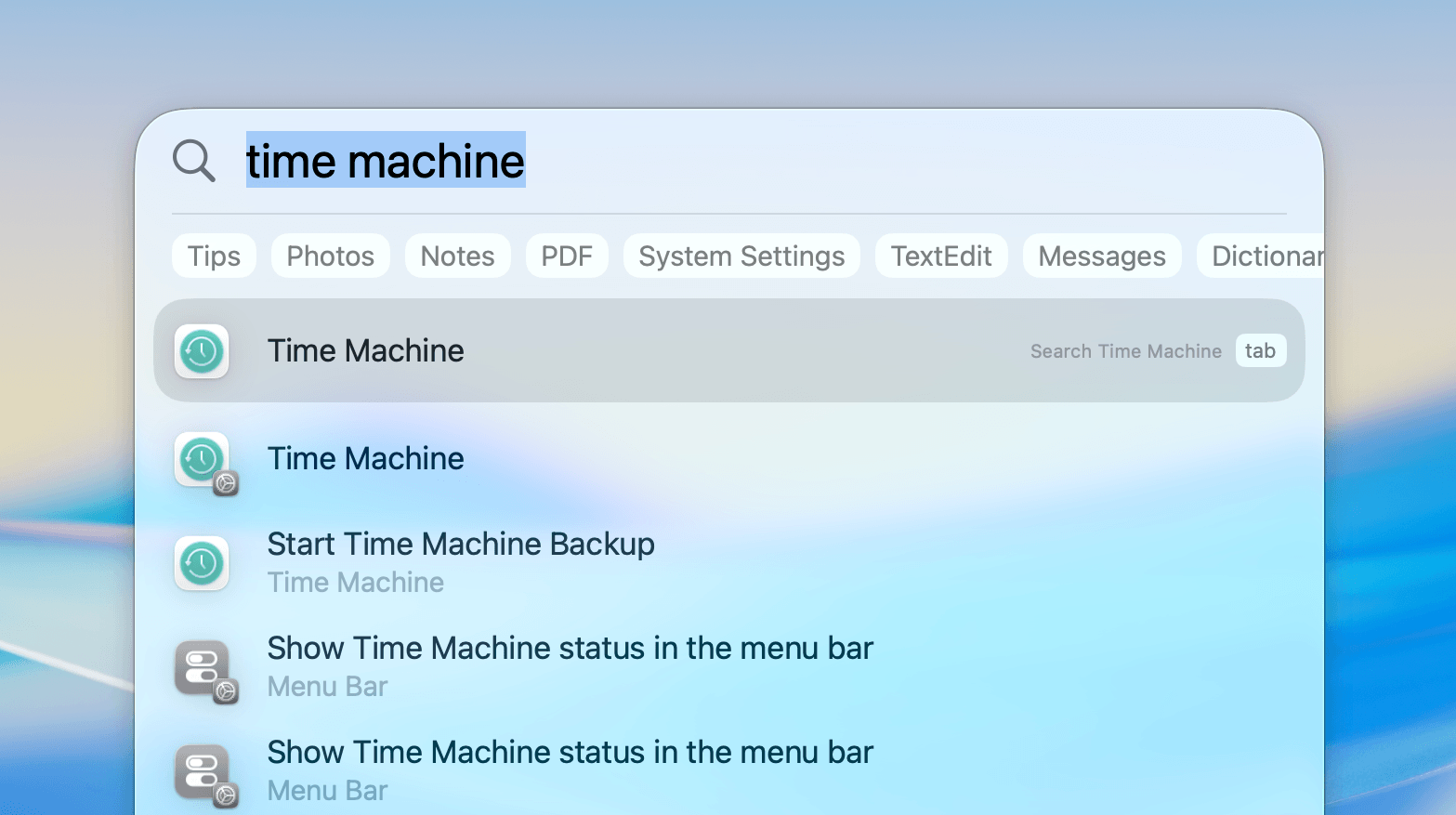
Task: Open the Time Machine settings icon with gear badge
Action: click(x=205, y=463)
